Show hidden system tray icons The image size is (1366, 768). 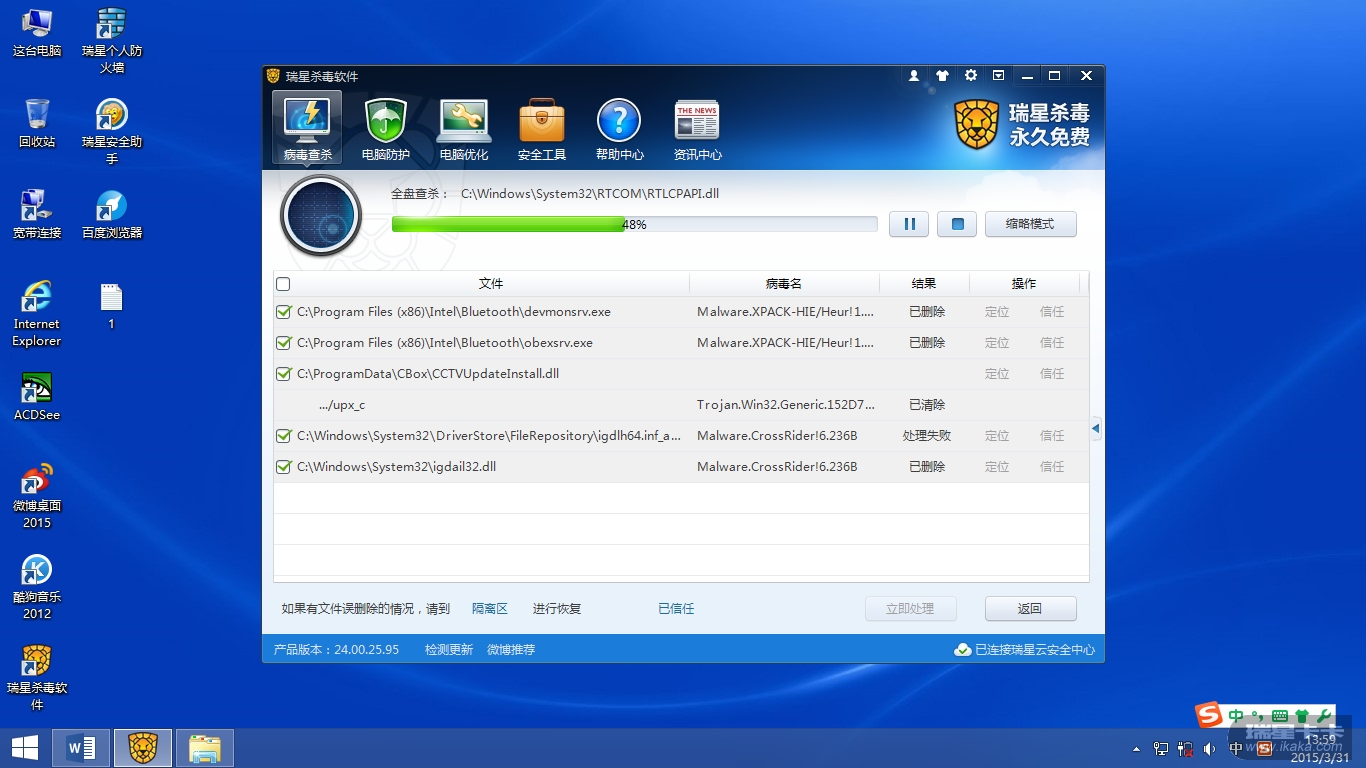pos(1136,749)
